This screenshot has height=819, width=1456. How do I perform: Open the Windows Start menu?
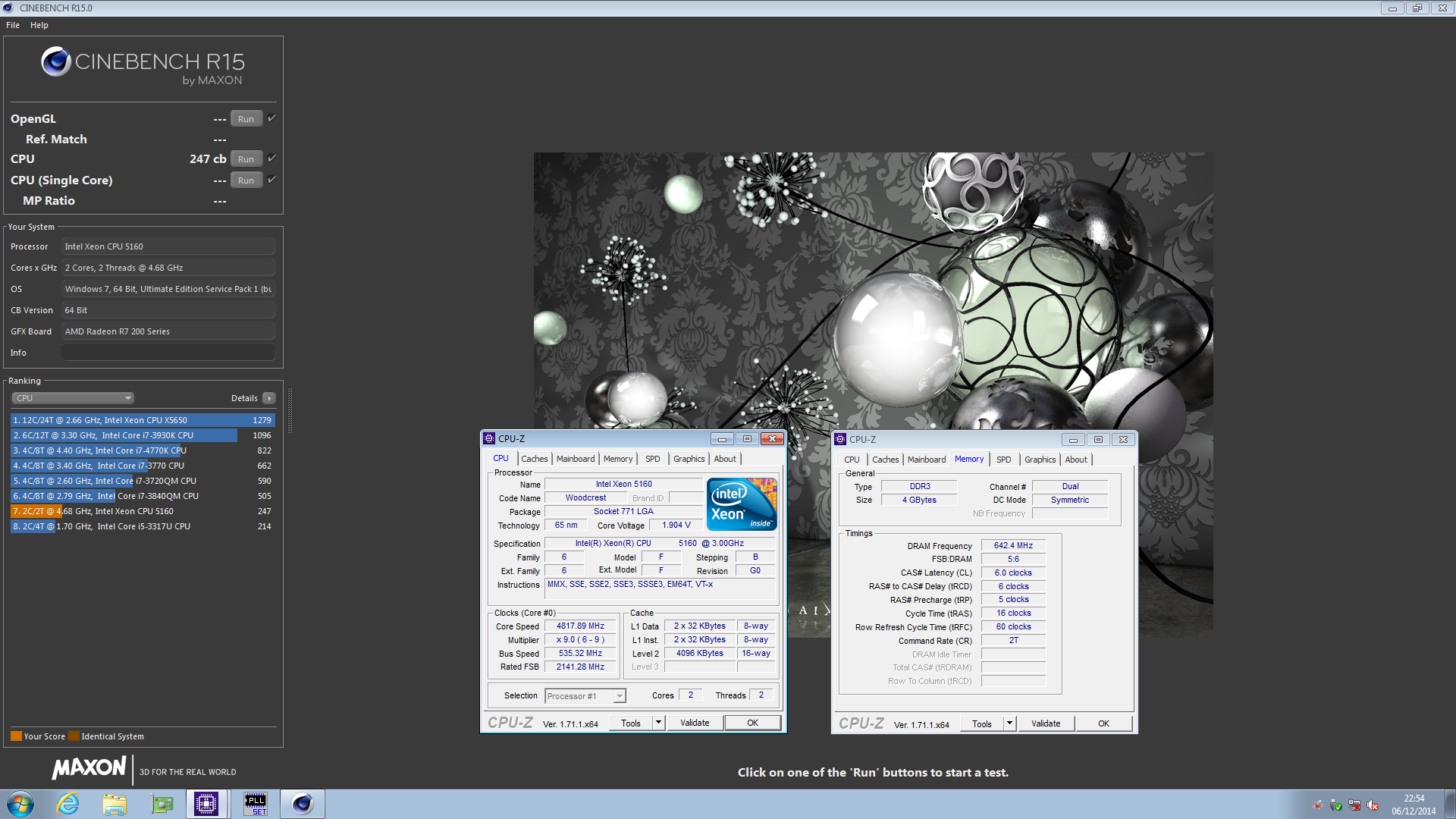point(20,804)
